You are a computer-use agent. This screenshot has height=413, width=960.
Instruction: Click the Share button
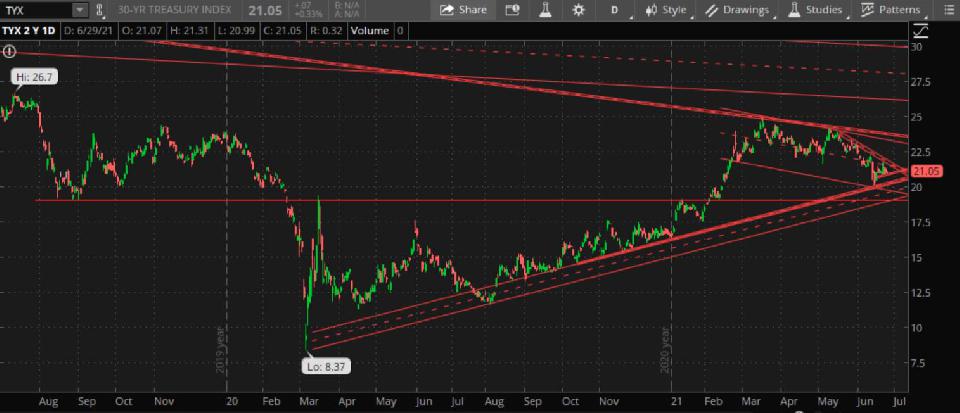point(463,10)
